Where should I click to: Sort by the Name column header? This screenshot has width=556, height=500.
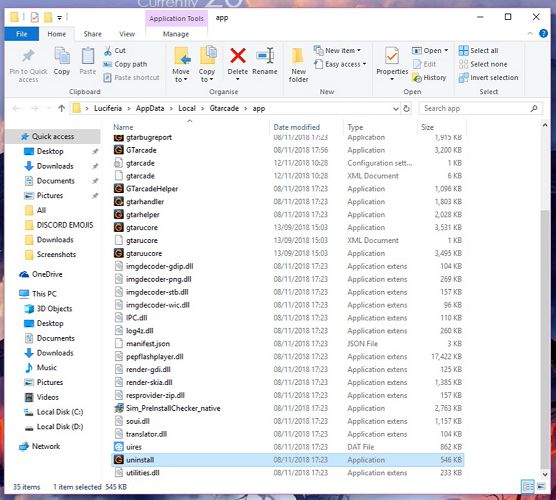(123, 127)
